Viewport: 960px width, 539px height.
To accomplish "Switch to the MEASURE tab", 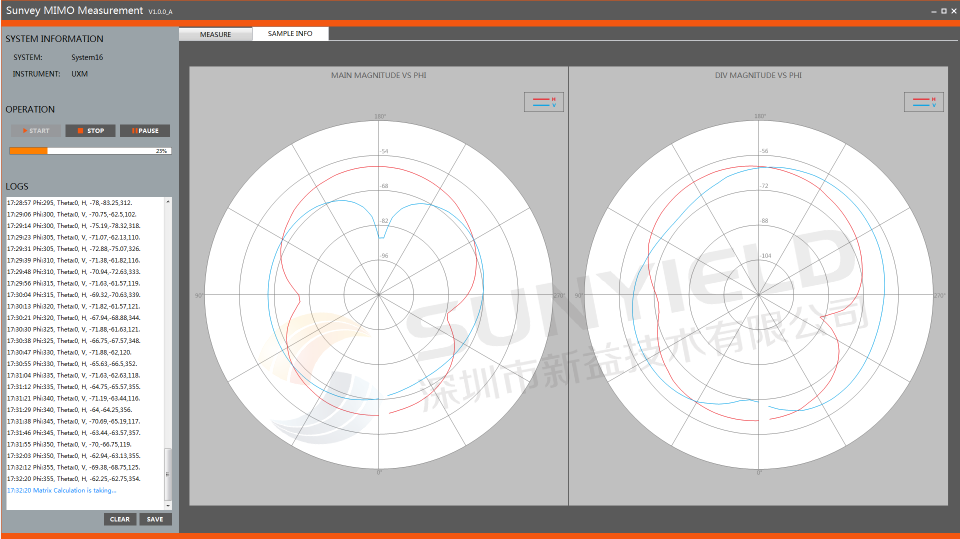I will 215,34.
